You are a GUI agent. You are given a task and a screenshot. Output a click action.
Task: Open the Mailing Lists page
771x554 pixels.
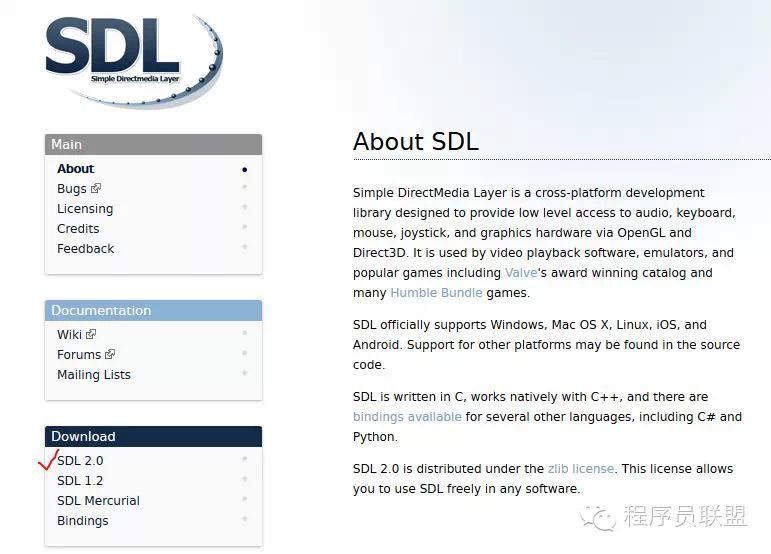click(x=94, y=375)
